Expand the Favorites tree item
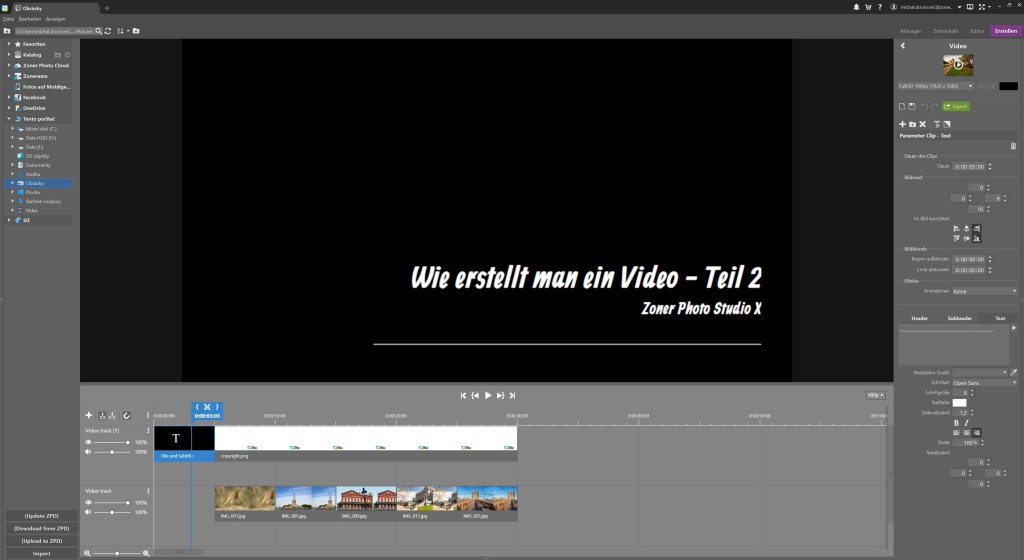 coord(8,44)
